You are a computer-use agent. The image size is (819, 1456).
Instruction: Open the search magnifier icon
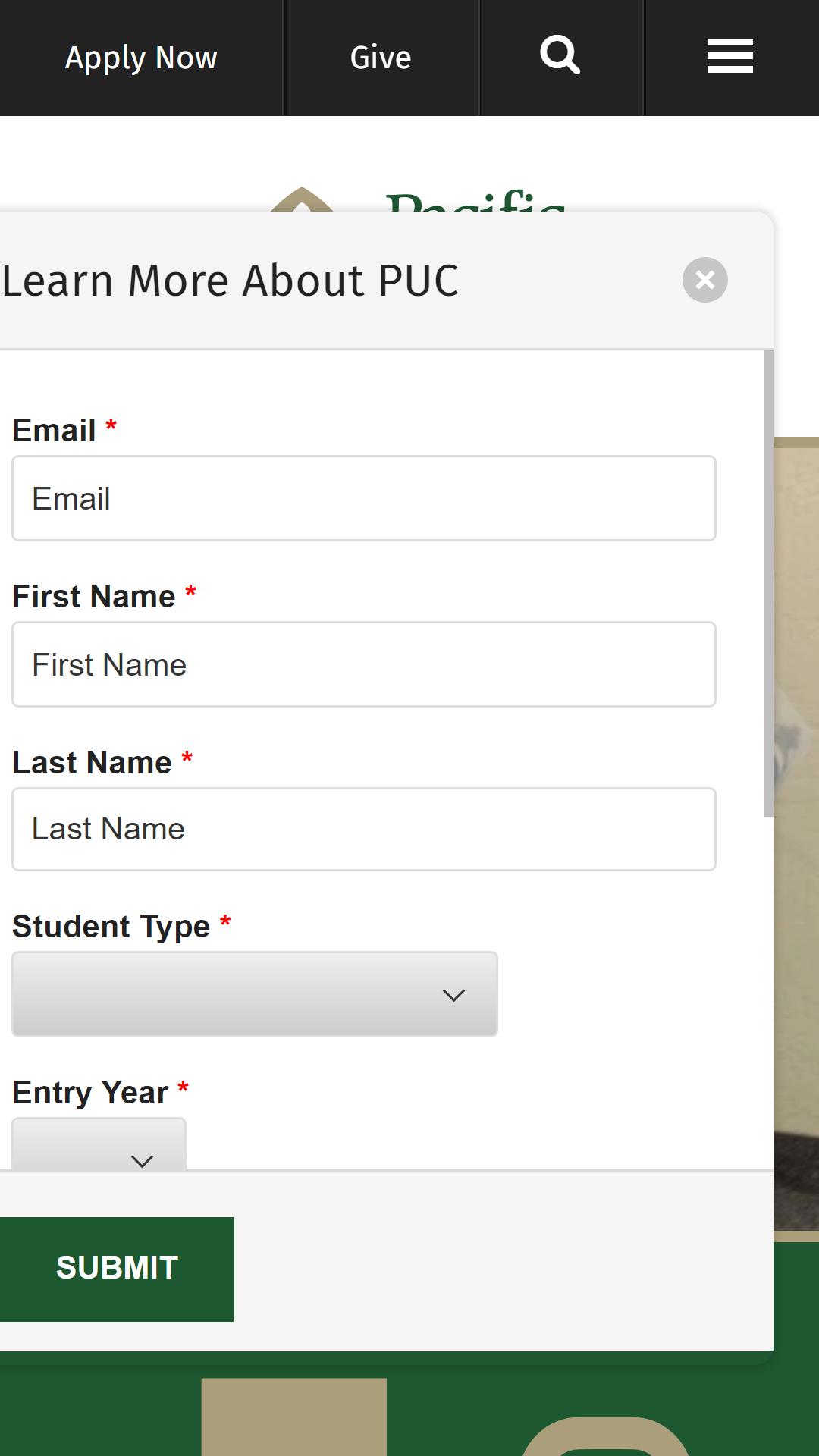tap(560, 56)
